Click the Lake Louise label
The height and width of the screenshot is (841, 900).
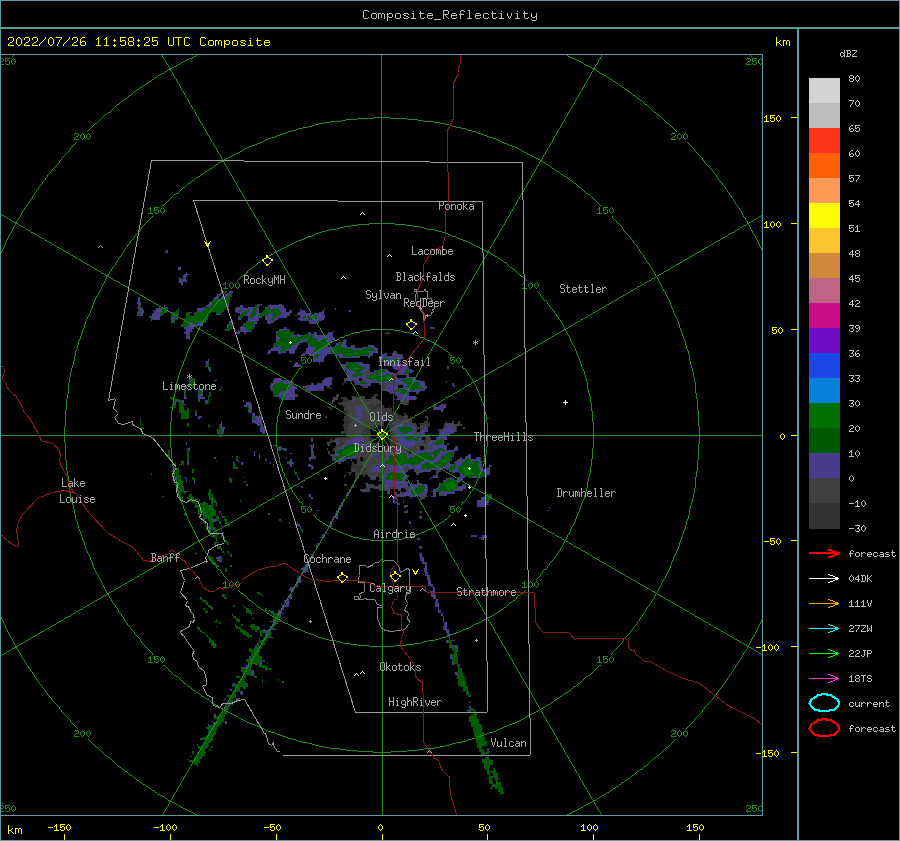77,491
